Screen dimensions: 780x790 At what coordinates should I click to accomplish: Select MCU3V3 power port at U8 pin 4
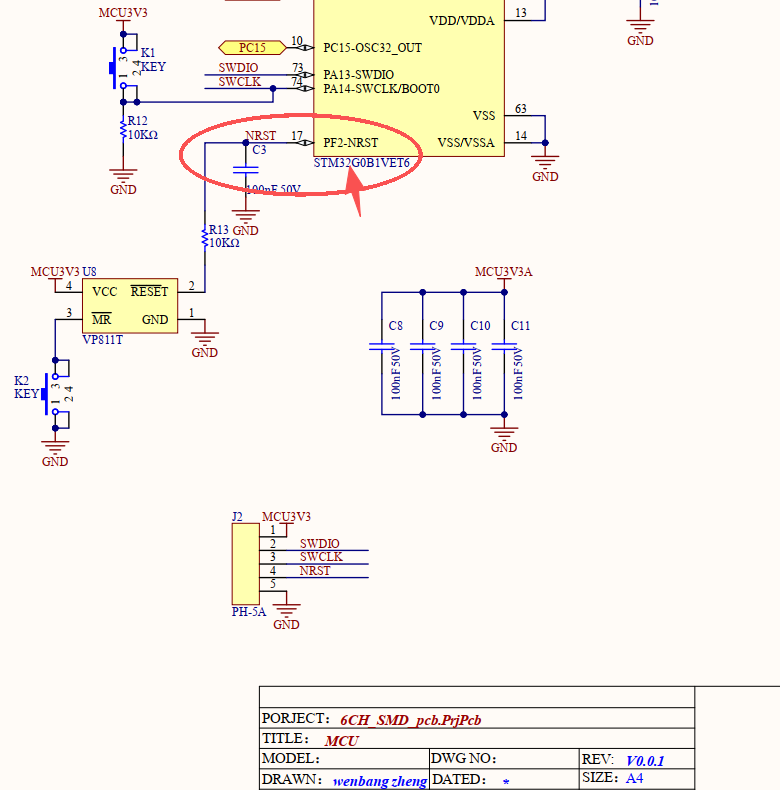pyautogui.click(x=55, y=273)
